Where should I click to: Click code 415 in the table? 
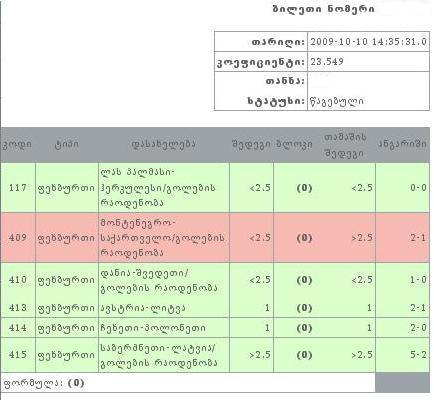pos(18,355)
